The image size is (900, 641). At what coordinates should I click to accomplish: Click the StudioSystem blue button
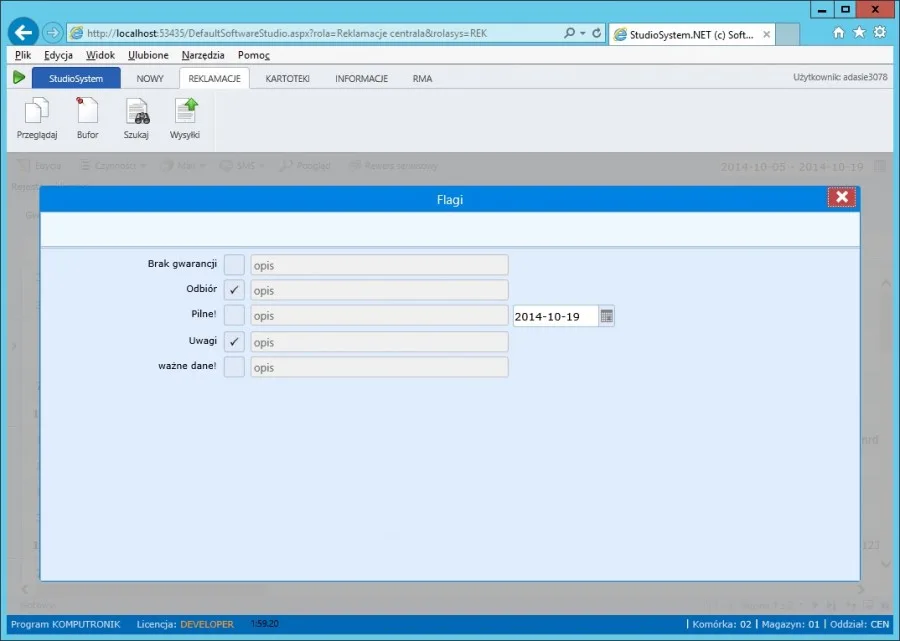(76, 78)
